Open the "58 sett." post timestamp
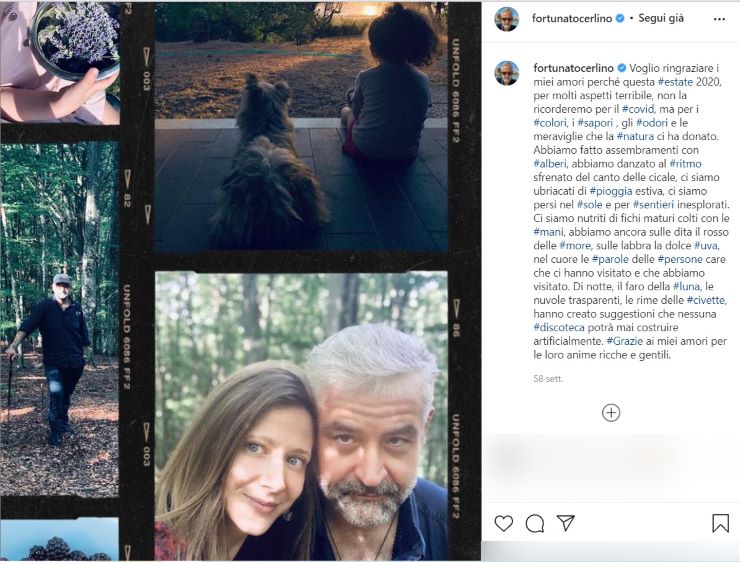 point(549,379)
